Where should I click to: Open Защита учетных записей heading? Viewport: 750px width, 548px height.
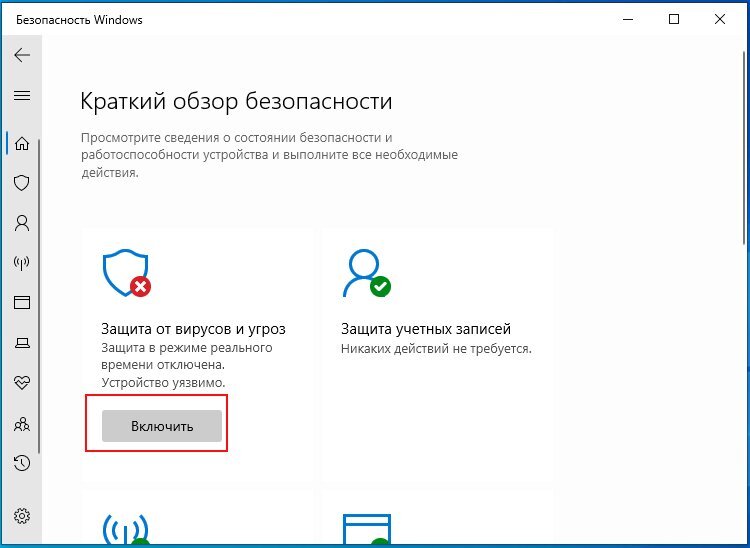tap(426, 329)
